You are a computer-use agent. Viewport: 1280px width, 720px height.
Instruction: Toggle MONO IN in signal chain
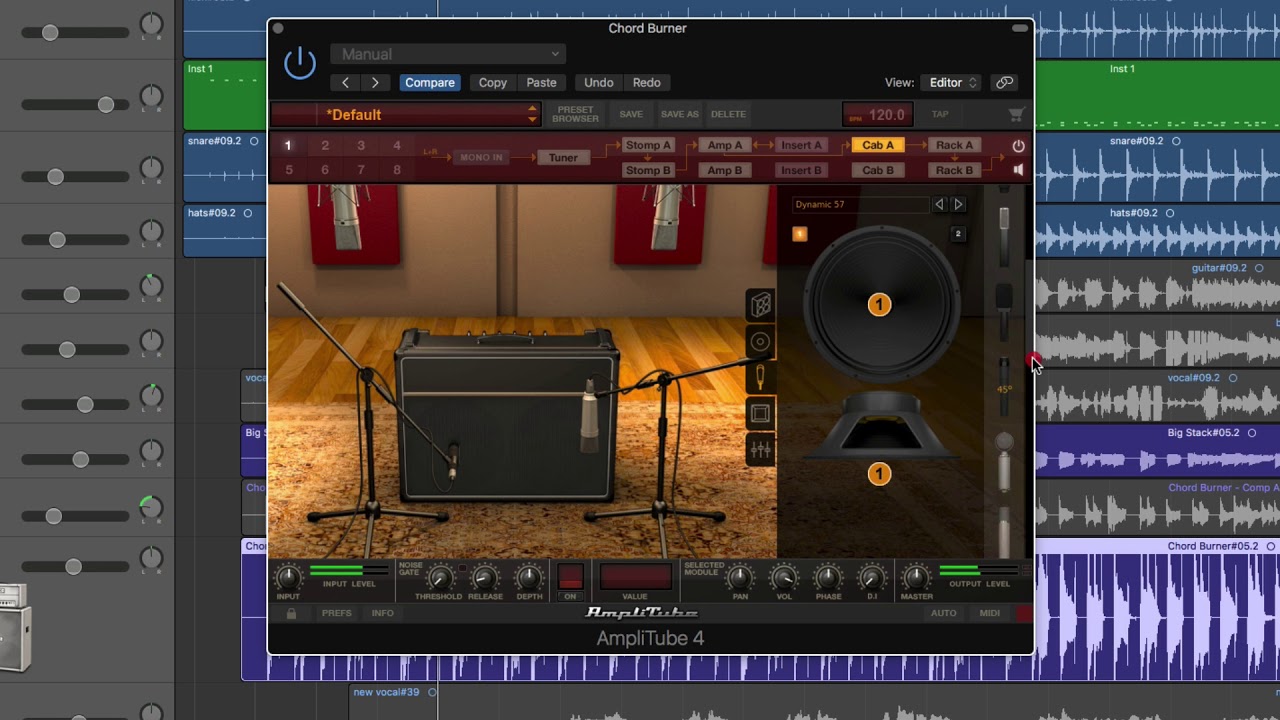(481, 158)
